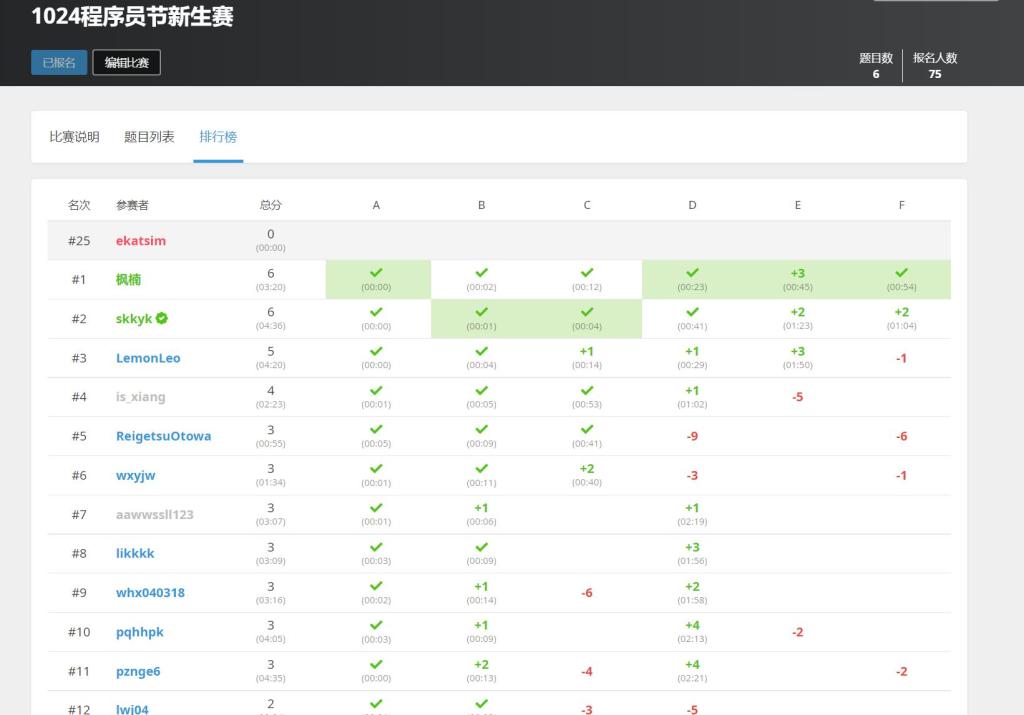This screenshot has height=715, width=1024.
Task: Click 枫楠's +3 result on problem E
Action: click(797, 273)
